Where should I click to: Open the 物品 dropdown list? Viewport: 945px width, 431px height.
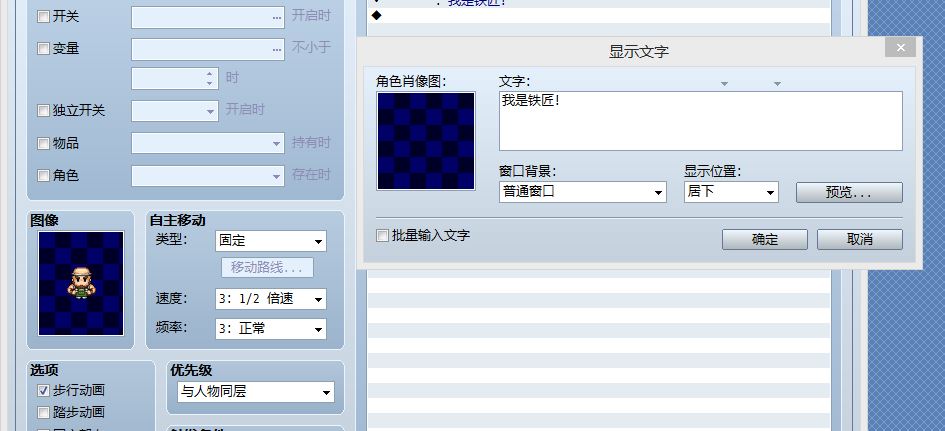208,143
